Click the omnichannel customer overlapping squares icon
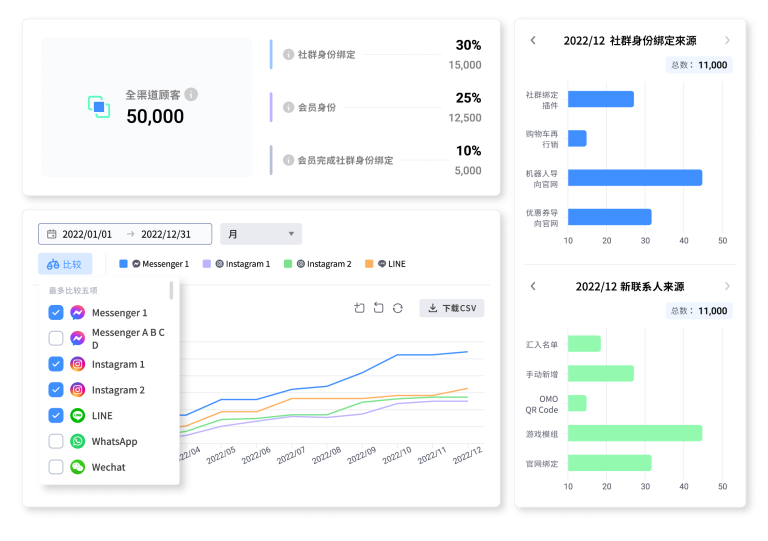The image size is (768, 541). pyautogui.click(x=99, y=107)
